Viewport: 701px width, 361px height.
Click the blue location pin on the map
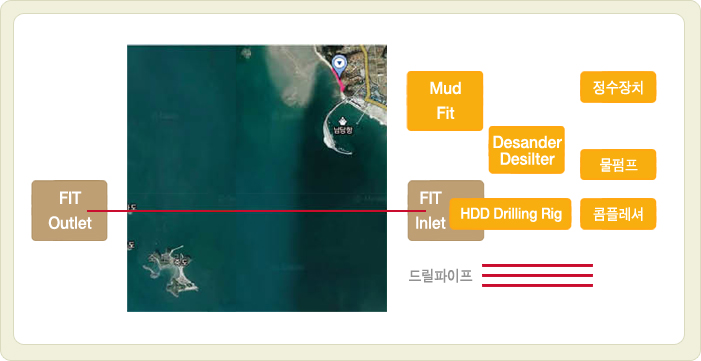point(340,66)
